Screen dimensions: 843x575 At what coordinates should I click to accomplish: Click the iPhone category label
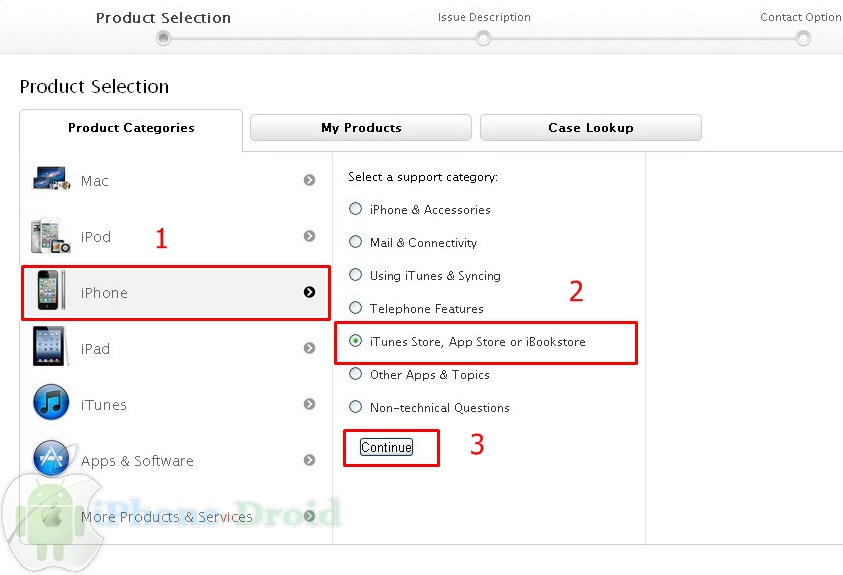pyautogui.click(x=104, y=293)
